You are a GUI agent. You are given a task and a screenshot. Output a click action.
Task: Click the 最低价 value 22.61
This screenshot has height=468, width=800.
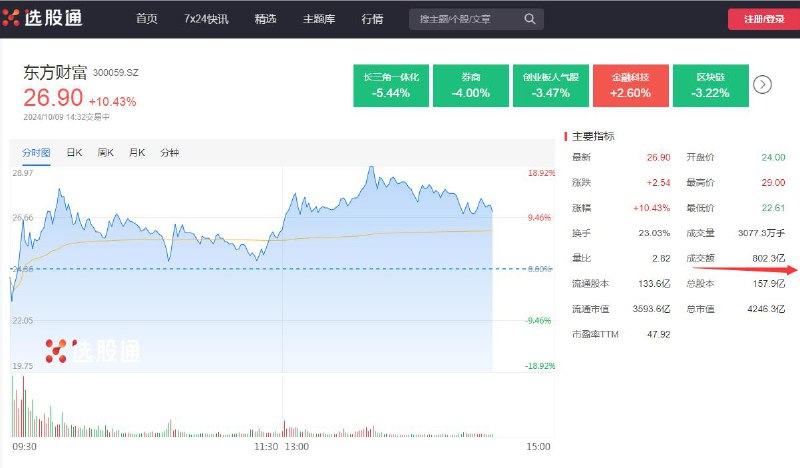coord(773,208)
